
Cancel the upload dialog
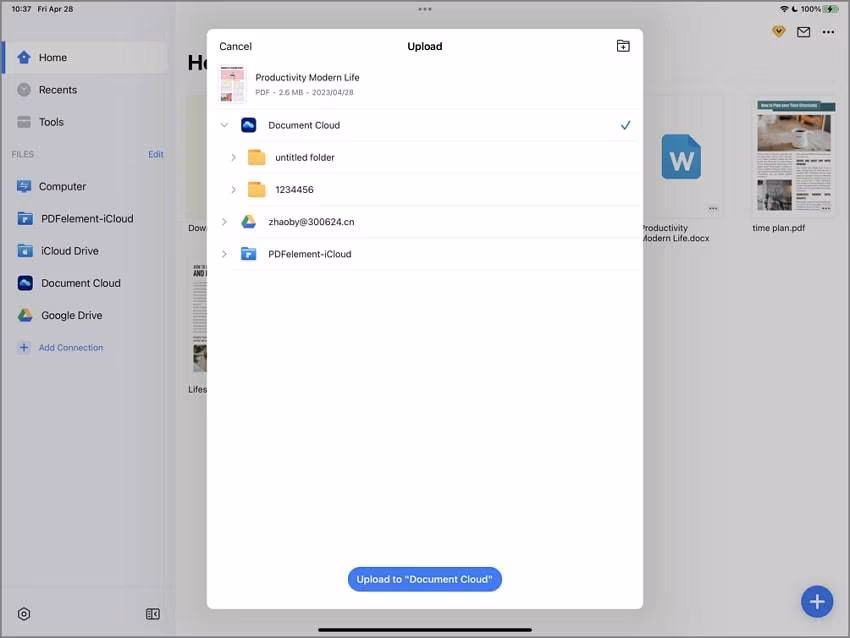235,47
